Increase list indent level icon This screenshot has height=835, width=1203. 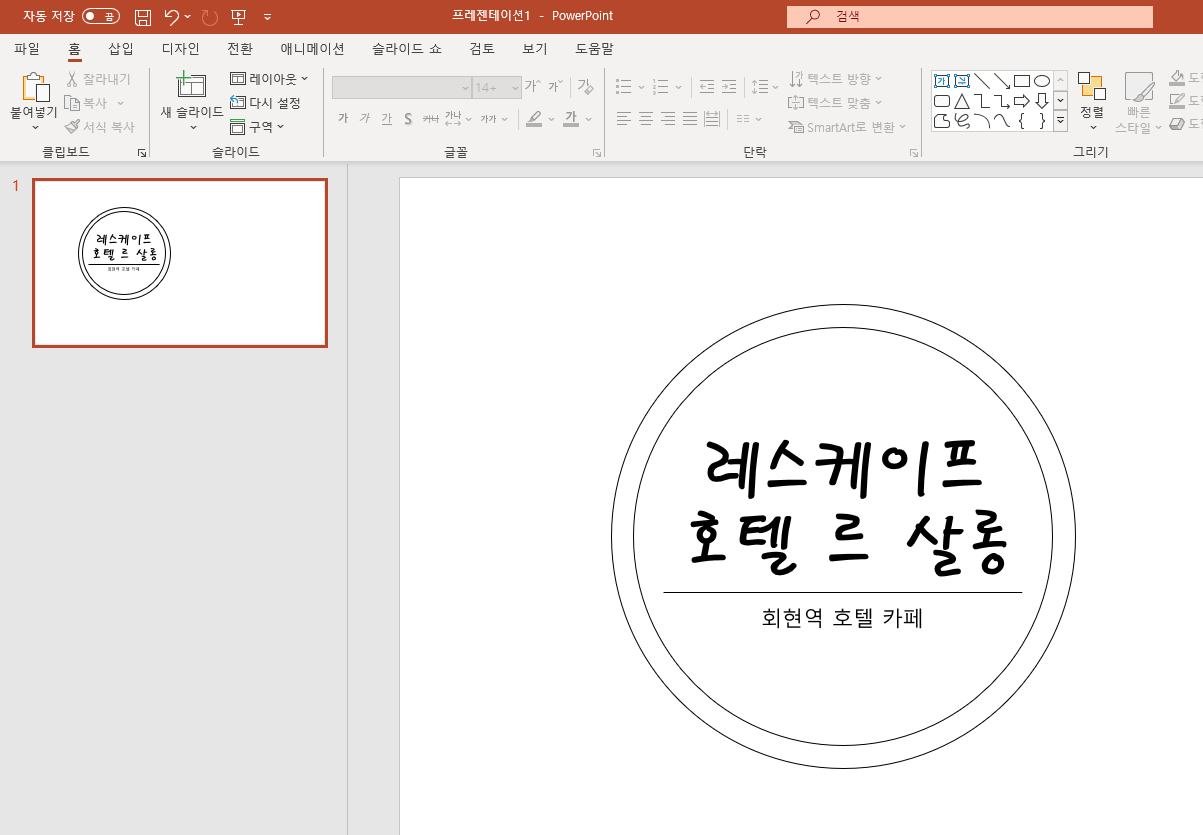pyautogui.click(x=729, y=87)
